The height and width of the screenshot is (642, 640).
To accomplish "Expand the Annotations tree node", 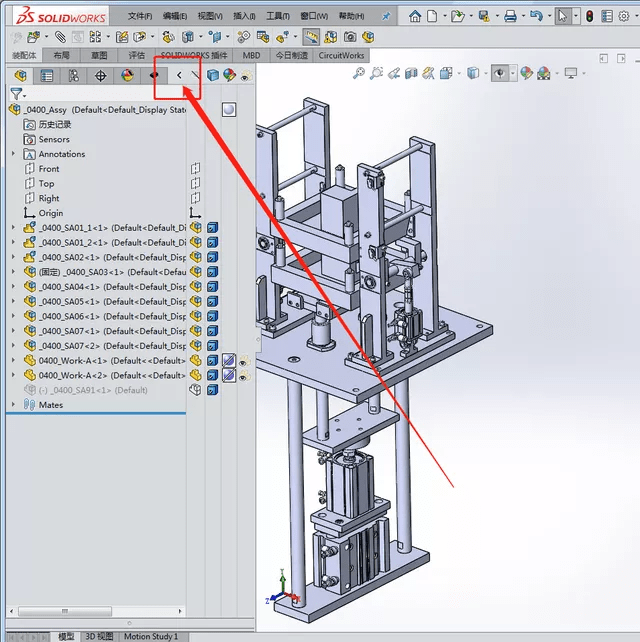I will pyautogui.click(x=13, y=154).
